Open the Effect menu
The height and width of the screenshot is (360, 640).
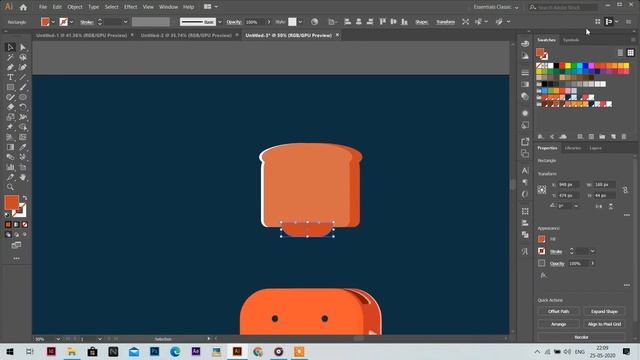(x=131, y=7)
